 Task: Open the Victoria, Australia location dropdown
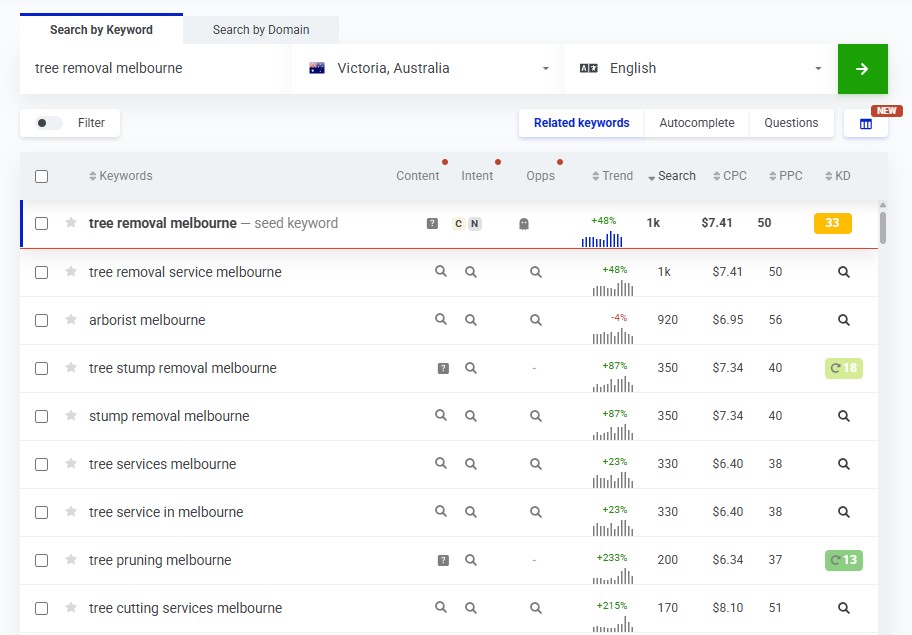pyautogui.click(x=428, y=69)
